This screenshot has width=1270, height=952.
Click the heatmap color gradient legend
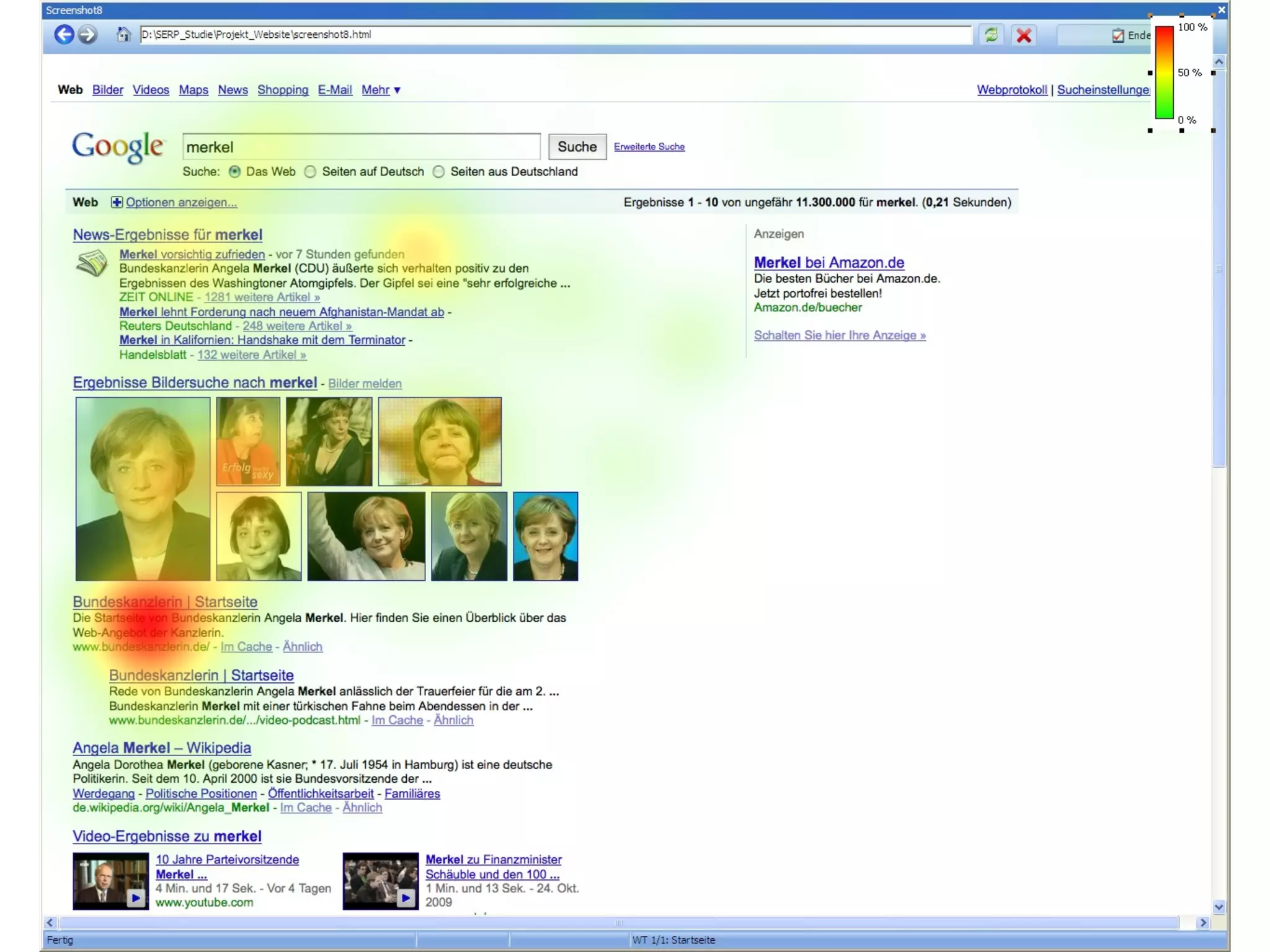click(x=1164, y=73)
